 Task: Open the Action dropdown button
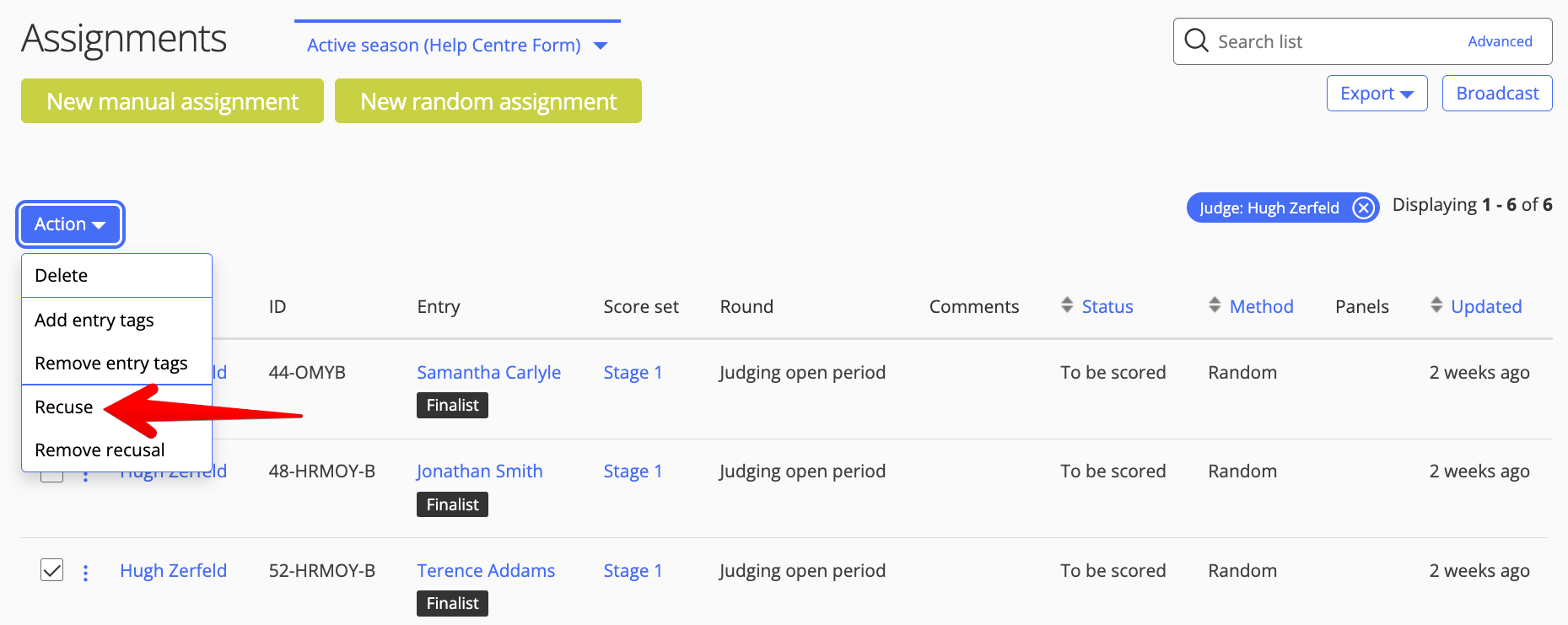point(71,224)
